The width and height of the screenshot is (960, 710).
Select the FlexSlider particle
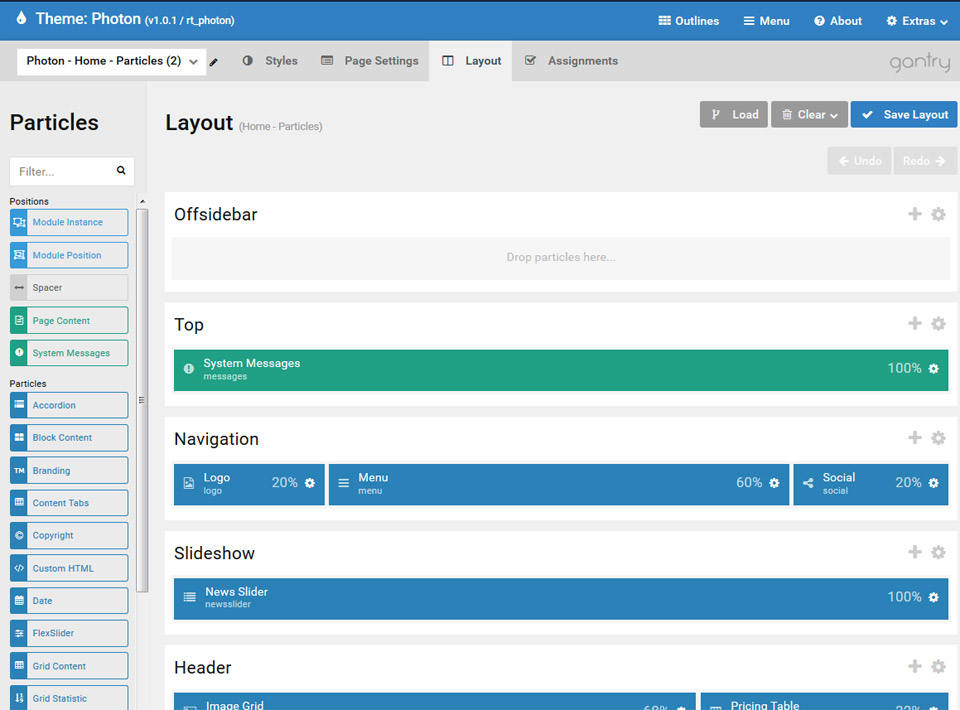tap(69, 633)
